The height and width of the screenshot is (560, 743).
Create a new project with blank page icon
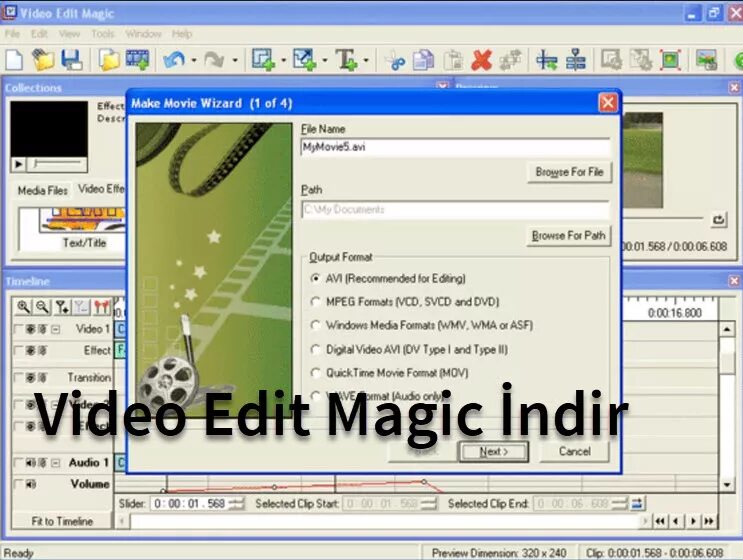pyautogui.click(x=14, y=60)
